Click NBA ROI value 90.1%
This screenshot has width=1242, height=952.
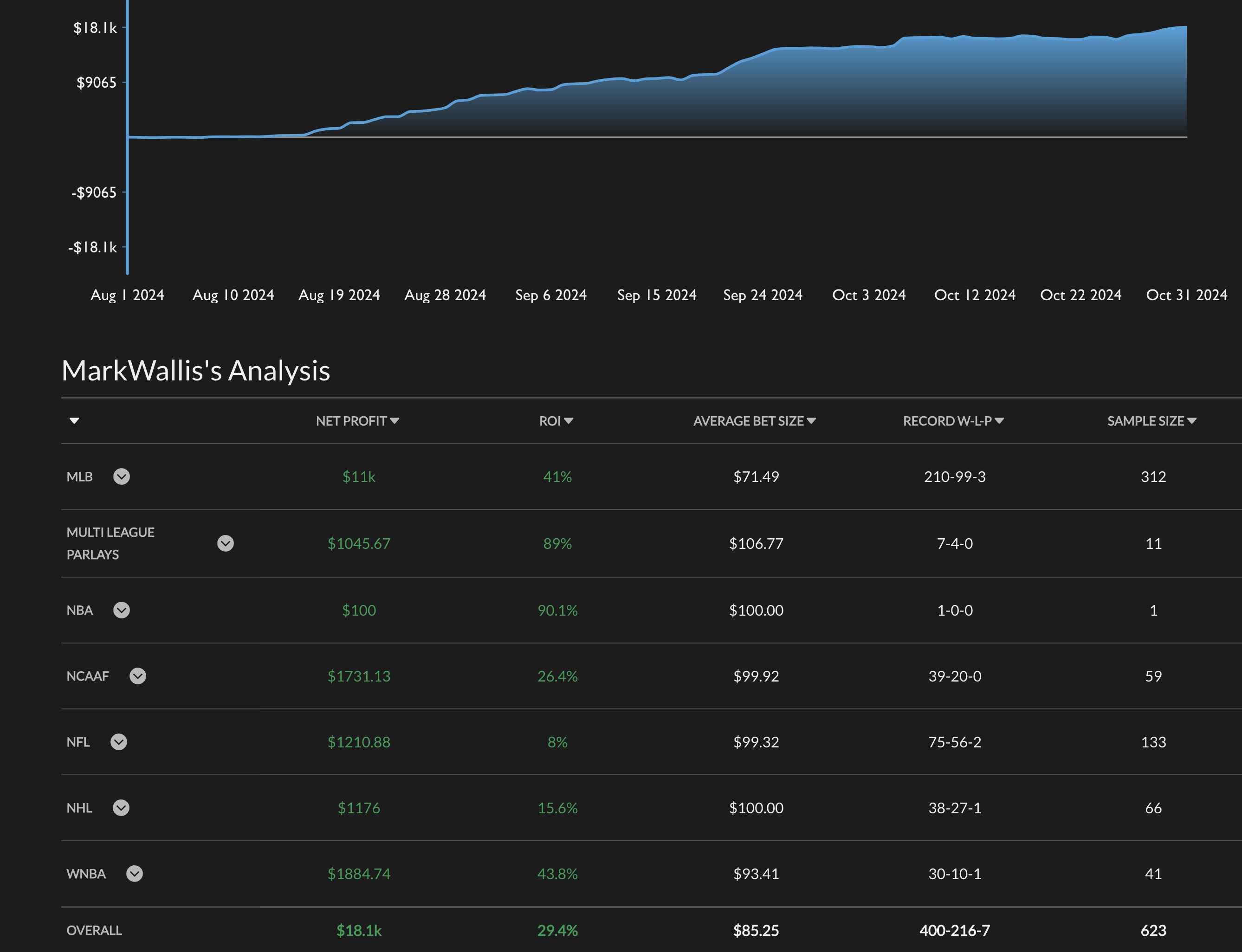[x=557, y=610]
